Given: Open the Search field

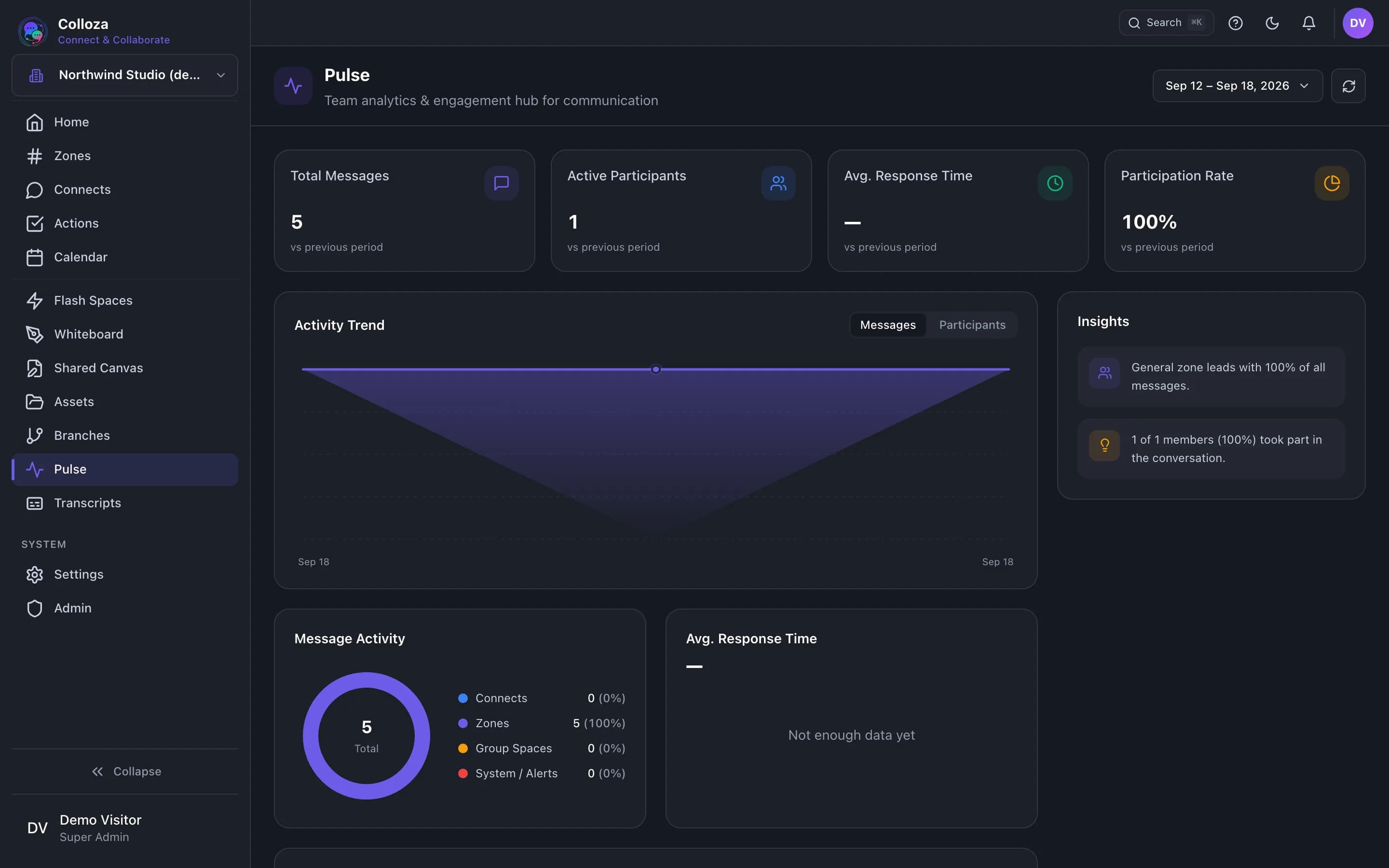Looking at the screenshot, I should 1166,23.
